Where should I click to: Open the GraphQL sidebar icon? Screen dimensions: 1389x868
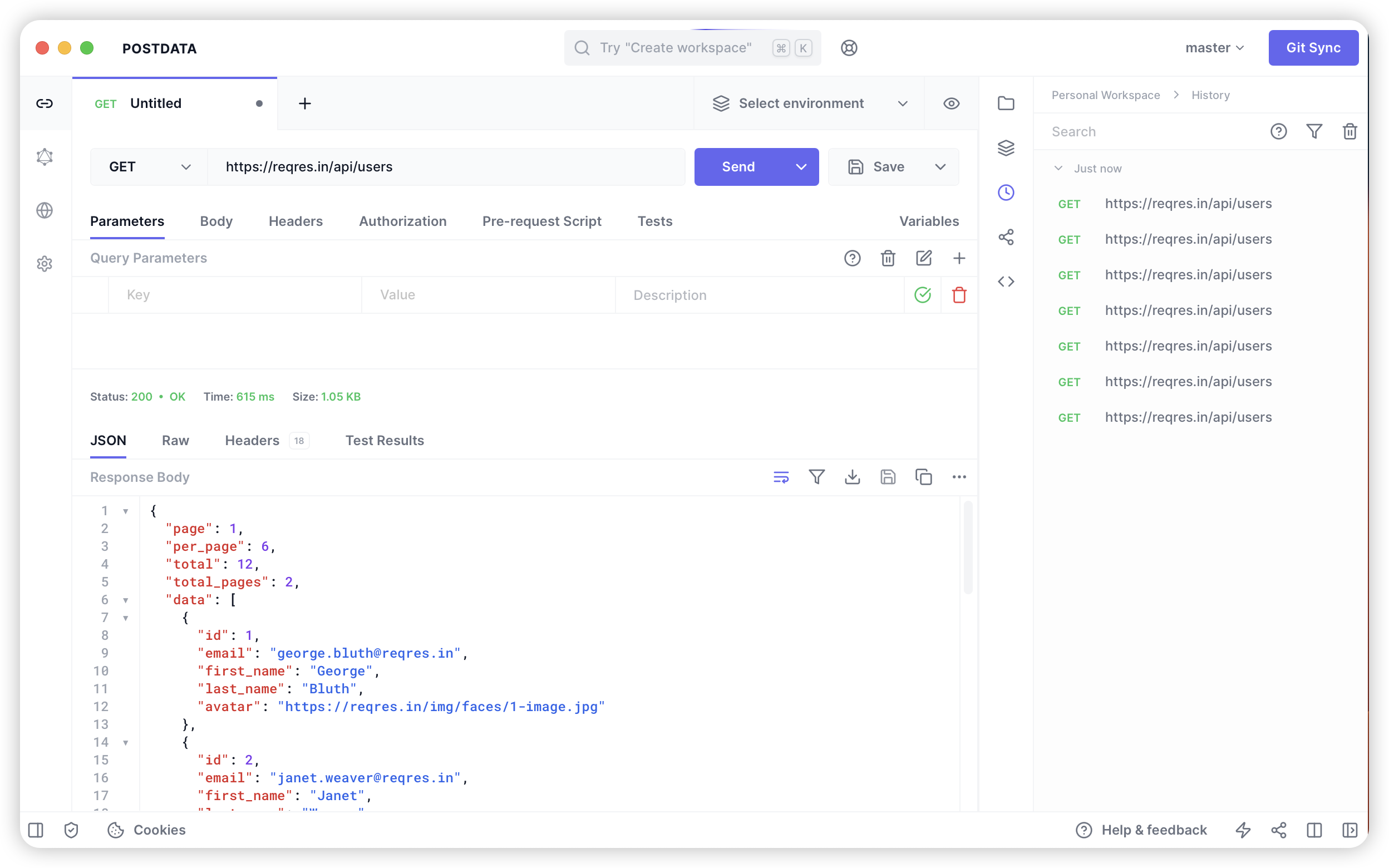(44, 157)
